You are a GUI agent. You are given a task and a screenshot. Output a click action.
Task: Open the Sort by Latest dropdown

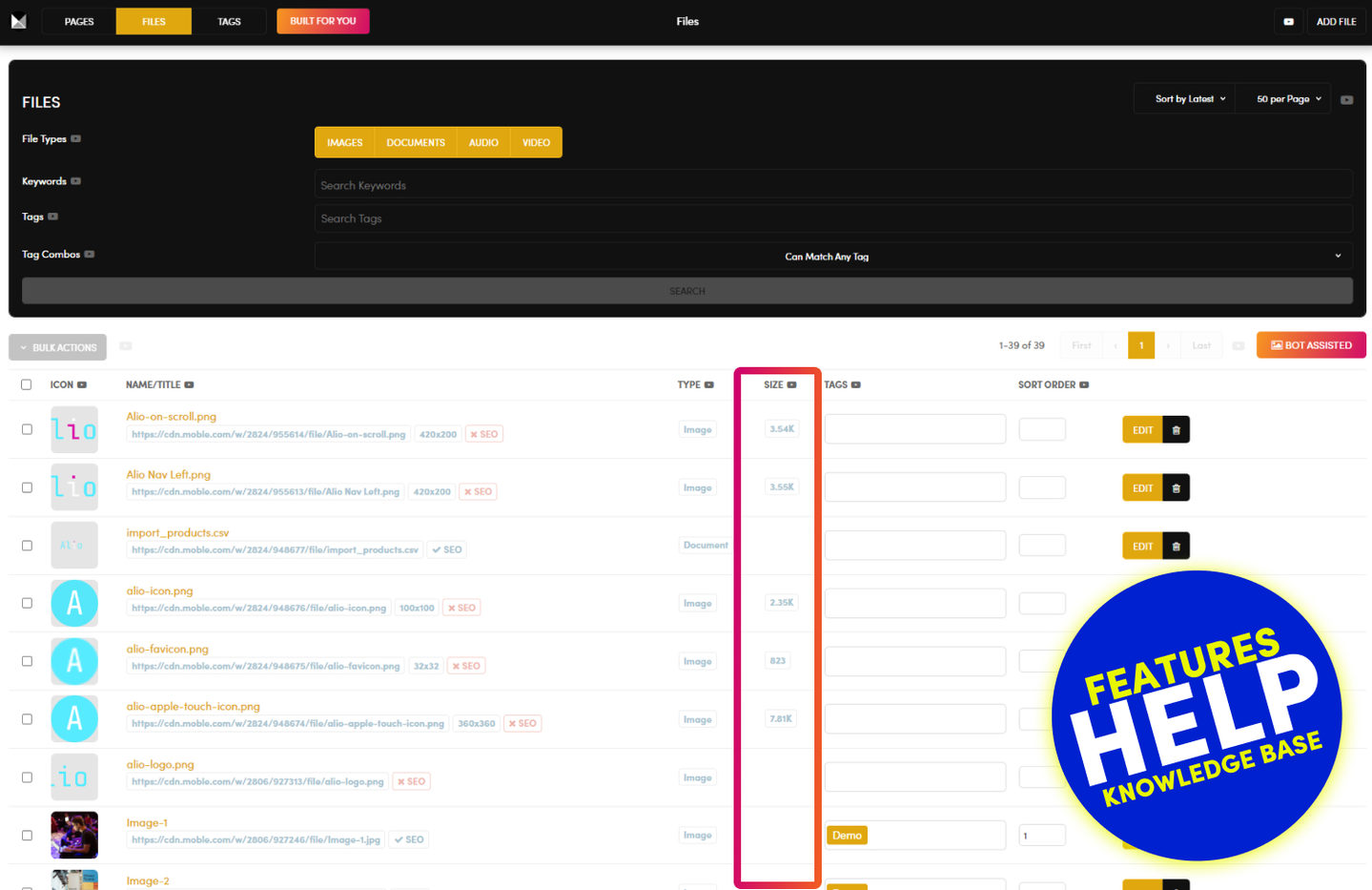1189,99
